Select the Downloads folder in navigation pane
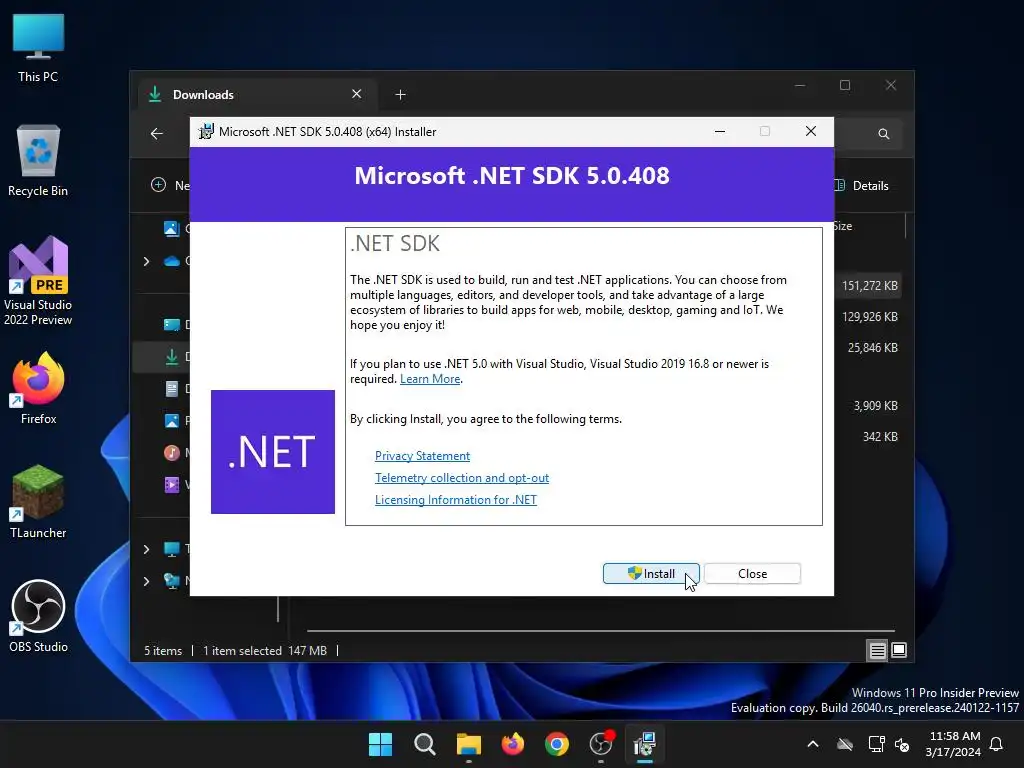Image resolution: width=1024 pixels, height=768 pixels. pos(161,357)
